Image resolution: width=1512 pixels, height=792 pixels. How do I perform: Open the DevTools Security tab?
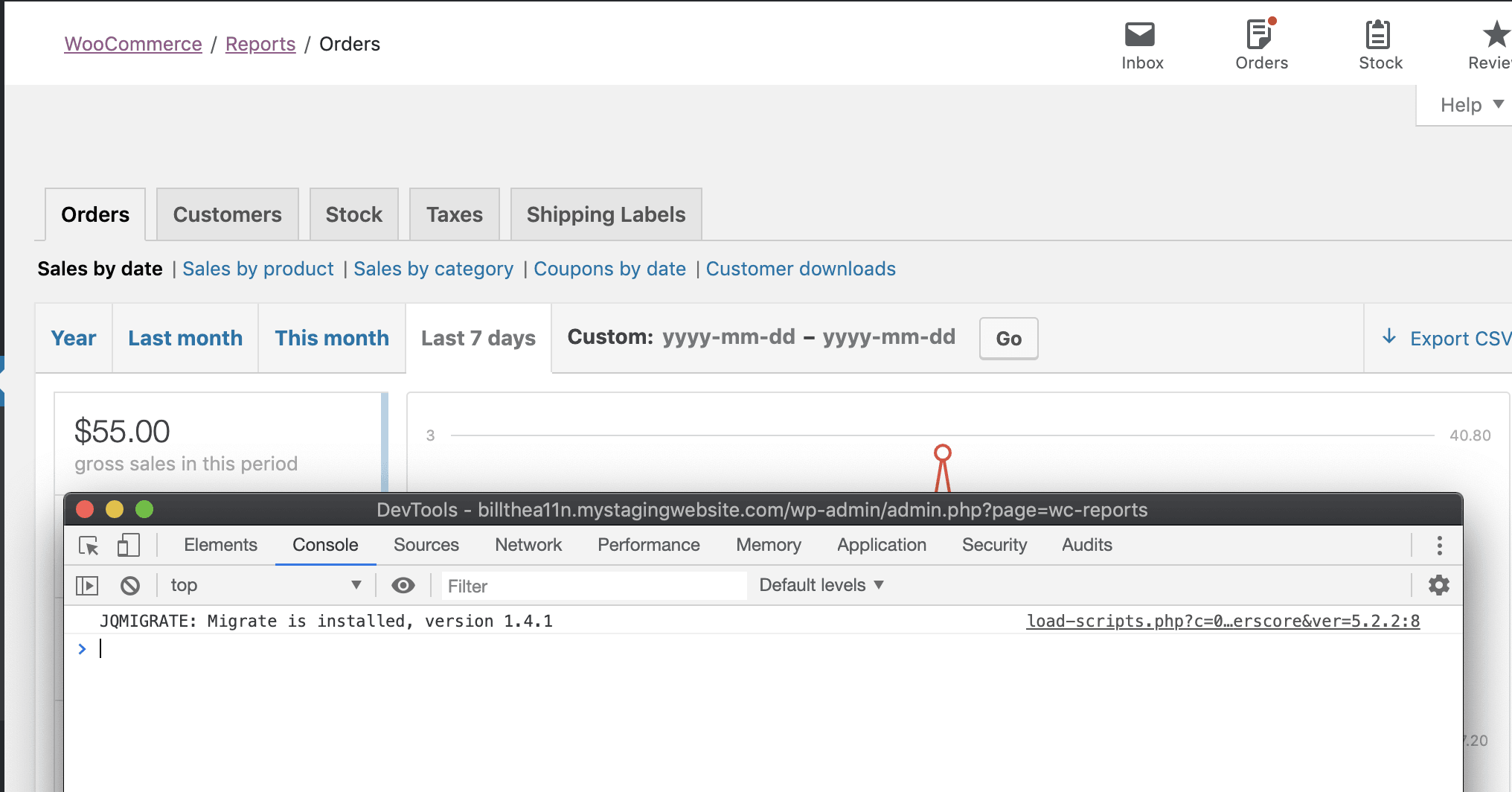(x=994, y=545)
